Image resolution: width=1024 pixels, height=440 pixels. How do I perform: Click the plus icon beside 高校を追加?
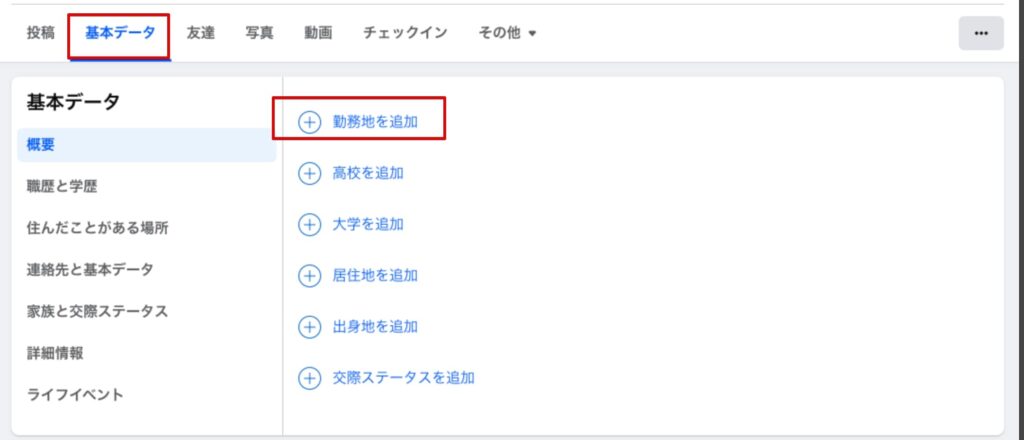tap(310, 173)
